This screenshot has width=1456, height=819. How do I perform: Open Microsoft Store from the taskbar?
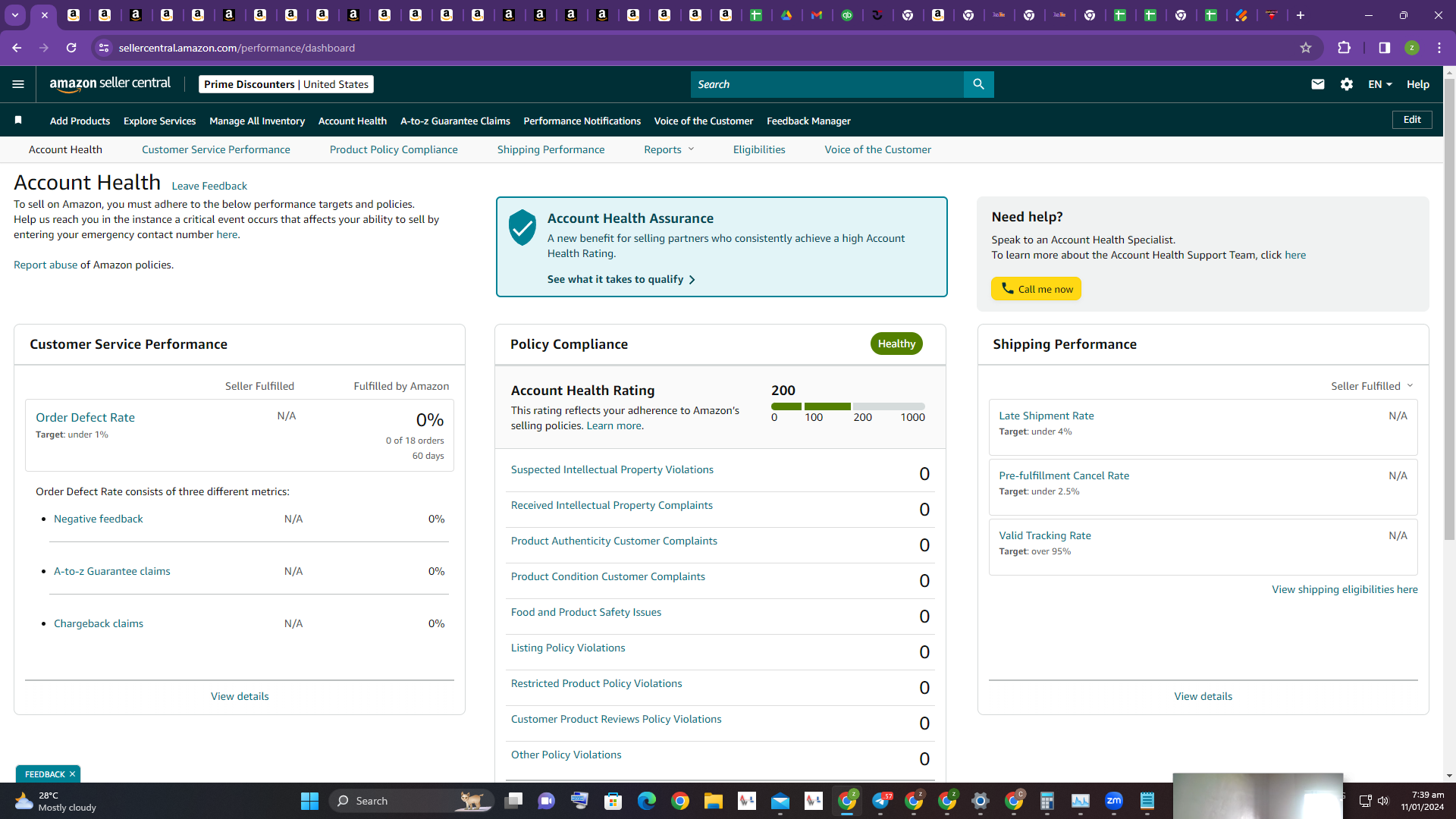pyautogui.click(x=613, y=801)
